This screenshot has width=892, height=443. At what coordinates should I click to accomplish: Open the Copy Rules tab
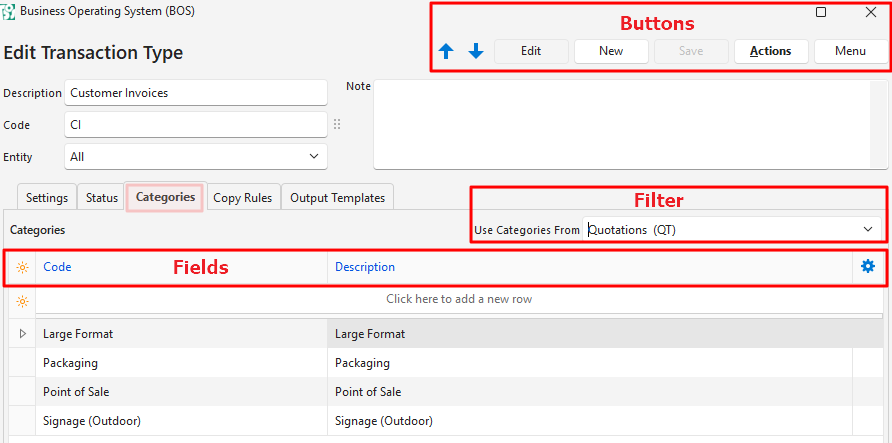click(242, 198)
